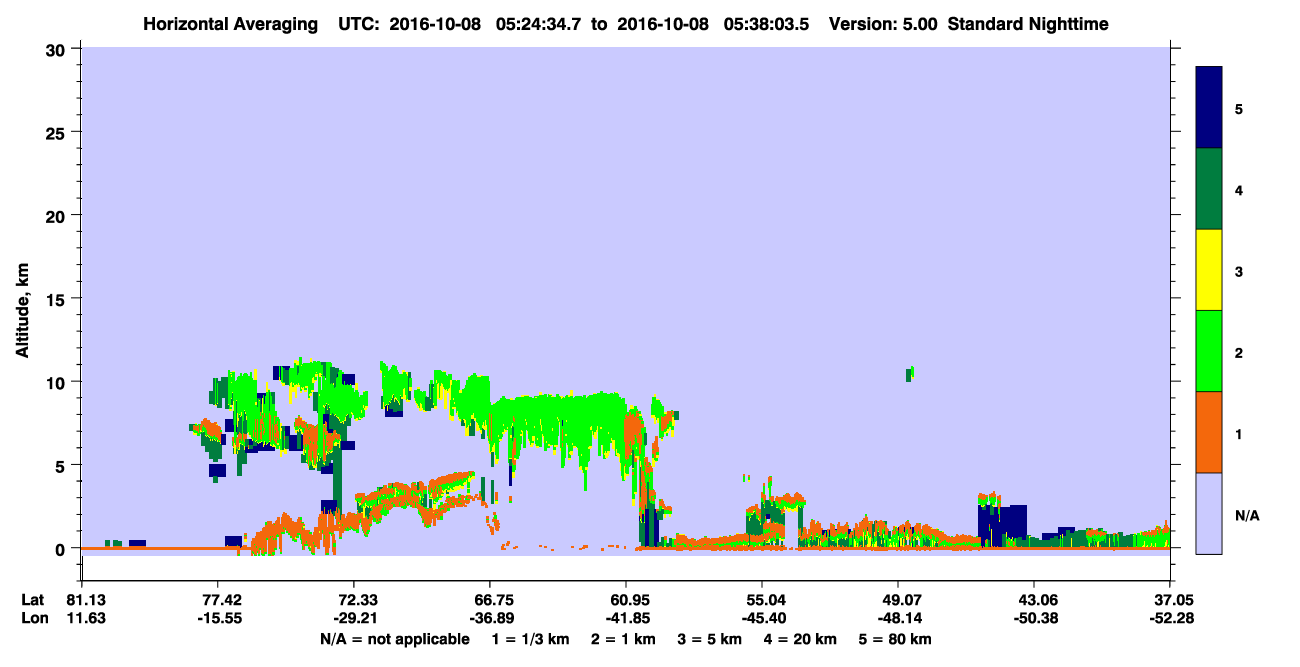Click the bright green level 2 legend swatch
The height and width of the screenshot is (667, 1300).
(x=1209, y=351)
